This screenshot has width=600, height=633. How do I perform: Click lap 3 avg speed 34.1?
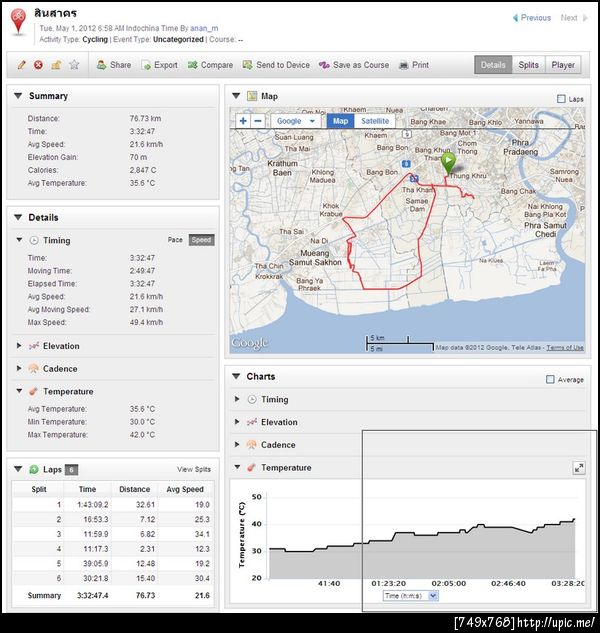point(202,534)
